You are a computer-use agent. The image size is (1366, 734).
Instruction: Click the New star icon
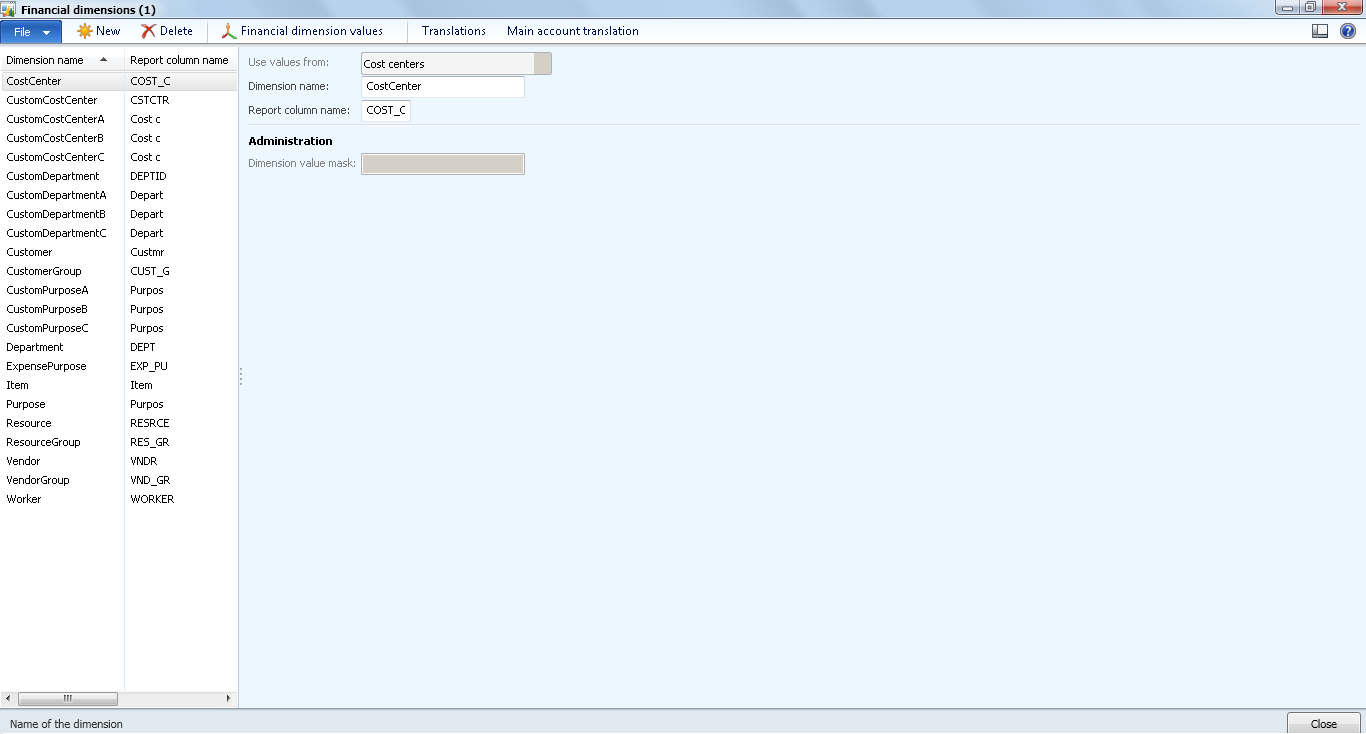pyautogui.click(x=85, y=31)
